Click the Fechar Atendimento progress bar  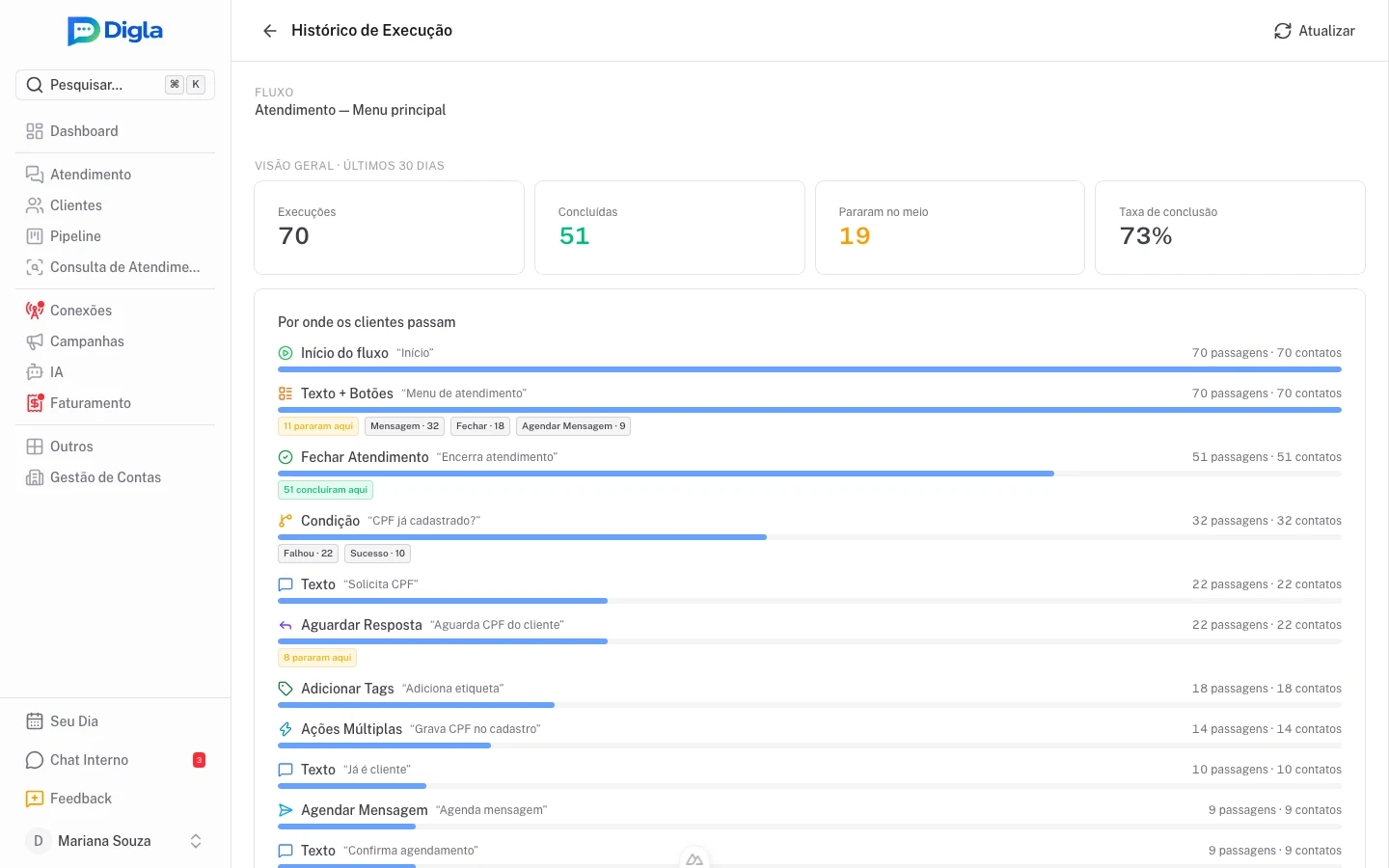click(809, 474)
